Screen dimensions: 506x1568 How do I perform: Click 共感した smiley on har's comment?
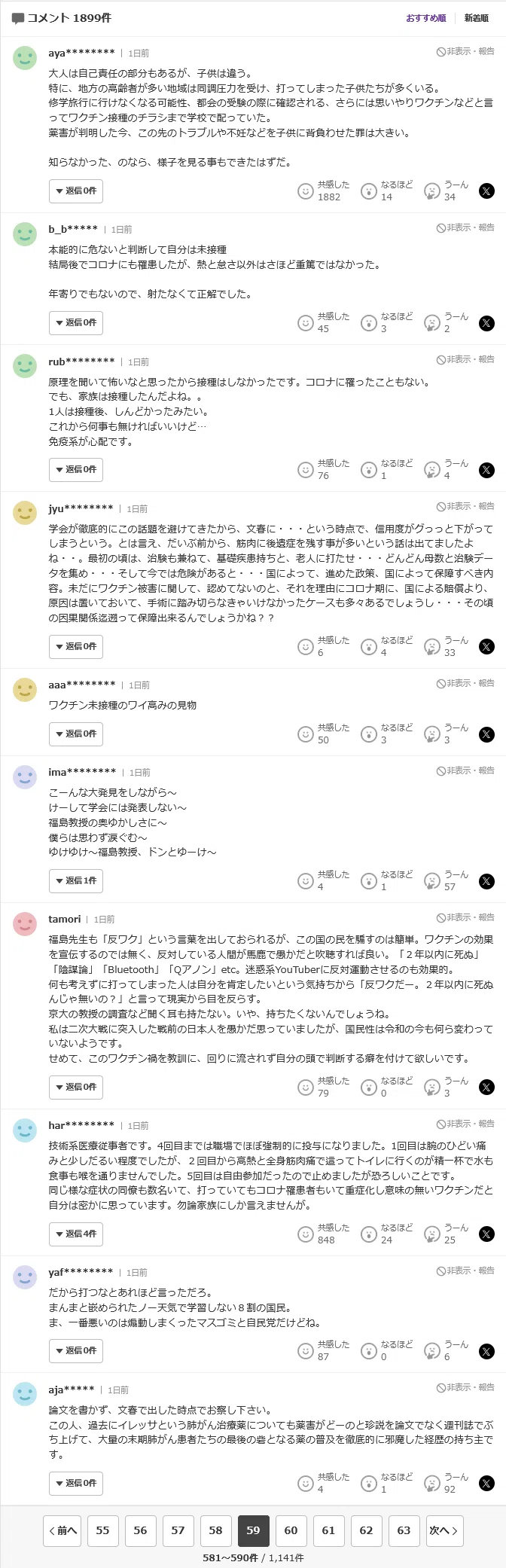pyautogui.click(x=305, y=1234)
